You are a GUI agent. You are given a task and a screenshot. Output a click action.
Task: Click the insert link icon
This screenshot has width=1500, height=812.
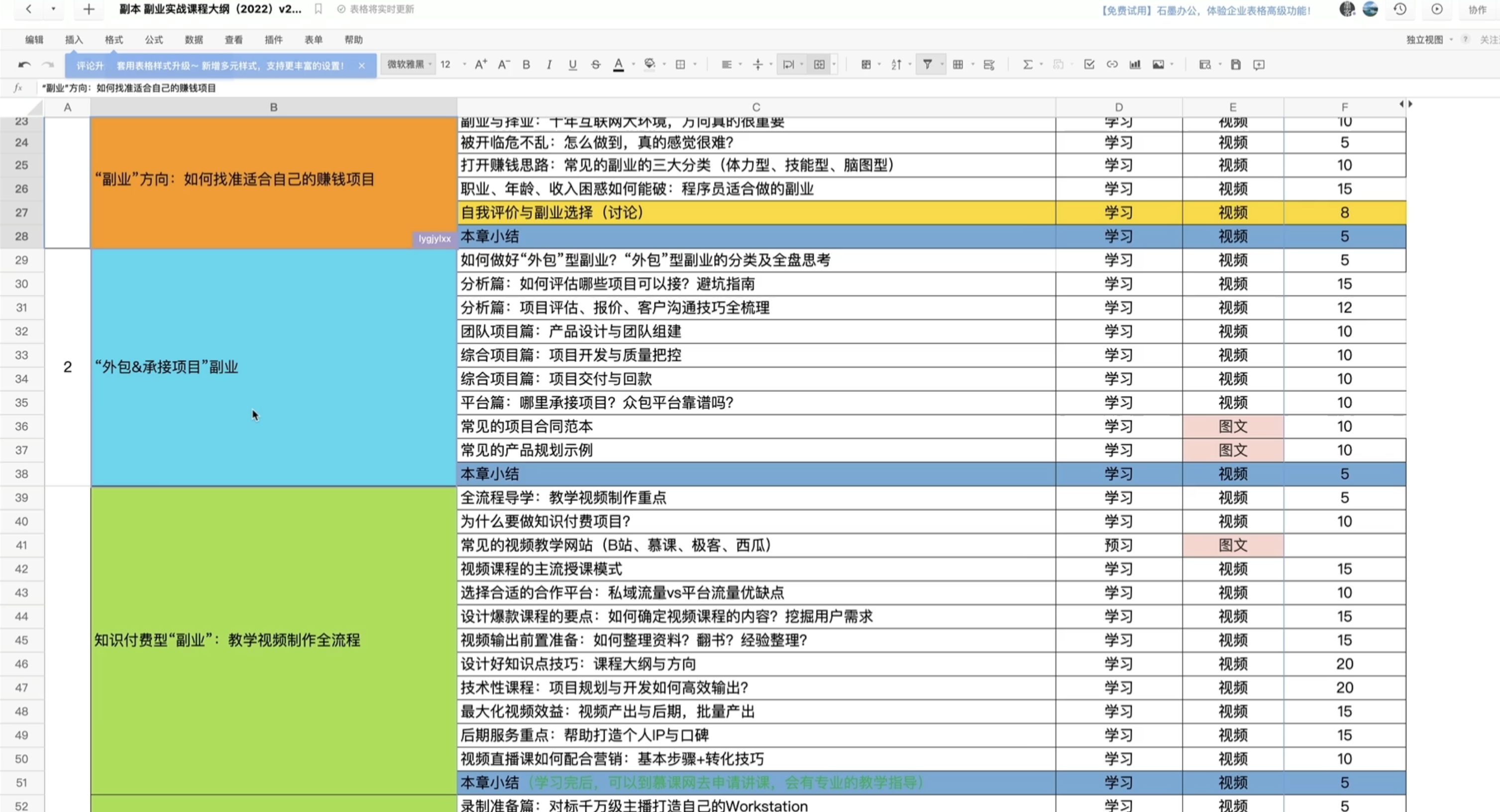(1112, 65)
